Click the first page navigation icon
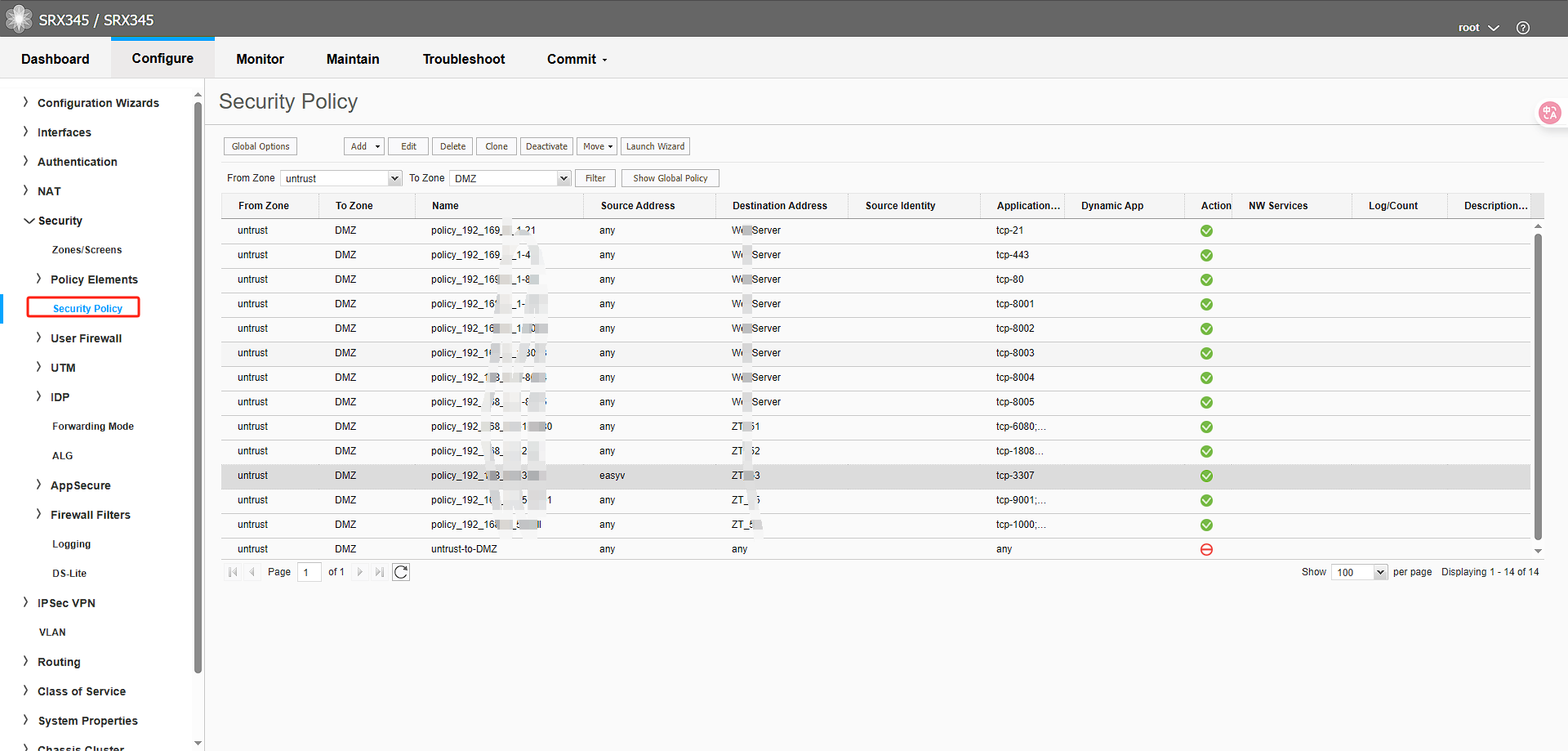The height and width of the screenshot is (751, 1568). (x=233, y=572)
